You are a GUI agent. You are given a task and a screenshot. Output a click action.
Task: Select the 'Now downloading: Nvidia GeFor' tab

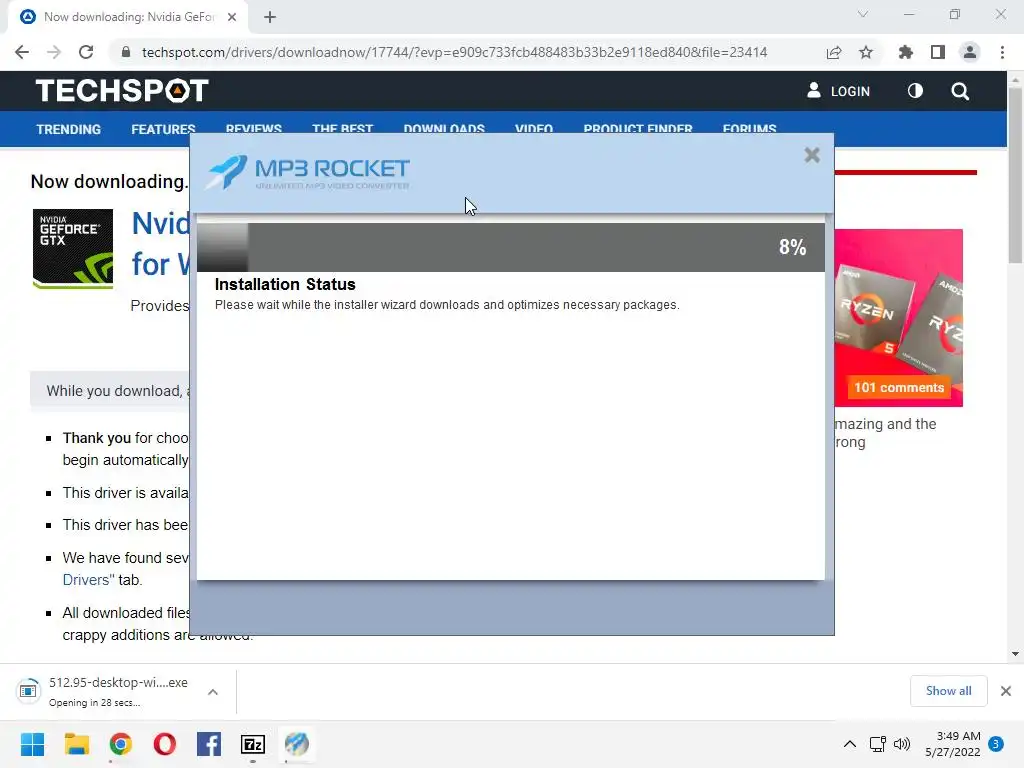pos(128,17)
